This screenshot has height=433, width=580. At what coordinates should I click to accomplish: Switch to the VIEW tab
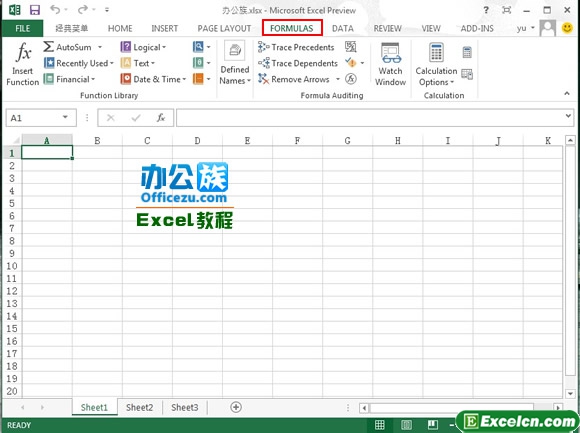tap(431, 28)
